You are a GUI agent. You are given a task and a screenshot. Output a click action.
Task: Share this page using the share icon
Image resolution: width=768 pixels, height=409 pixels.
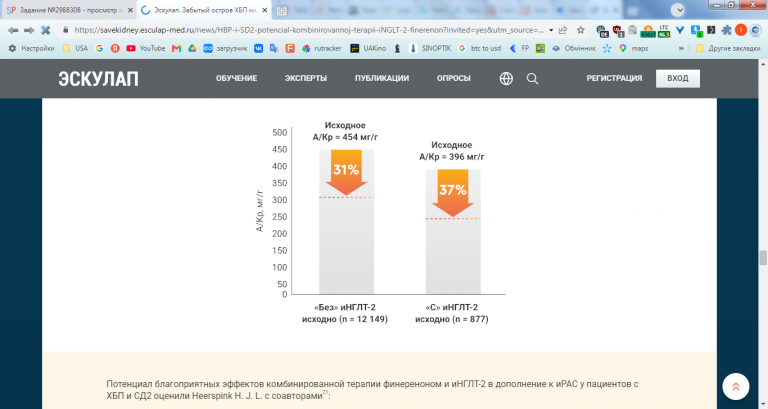point(563,30)
